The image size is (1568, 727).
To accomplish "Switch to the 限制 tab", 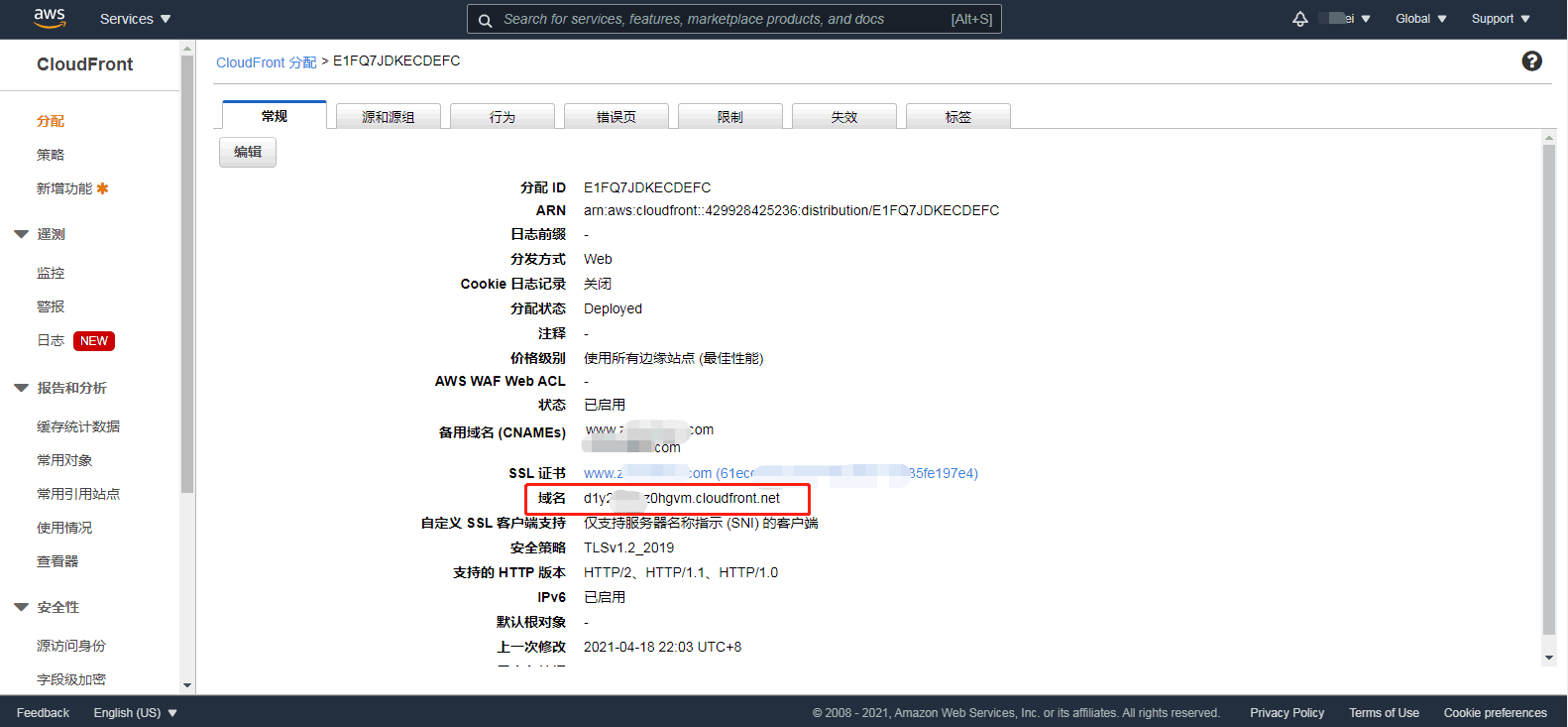I will [x=730, y=117].
